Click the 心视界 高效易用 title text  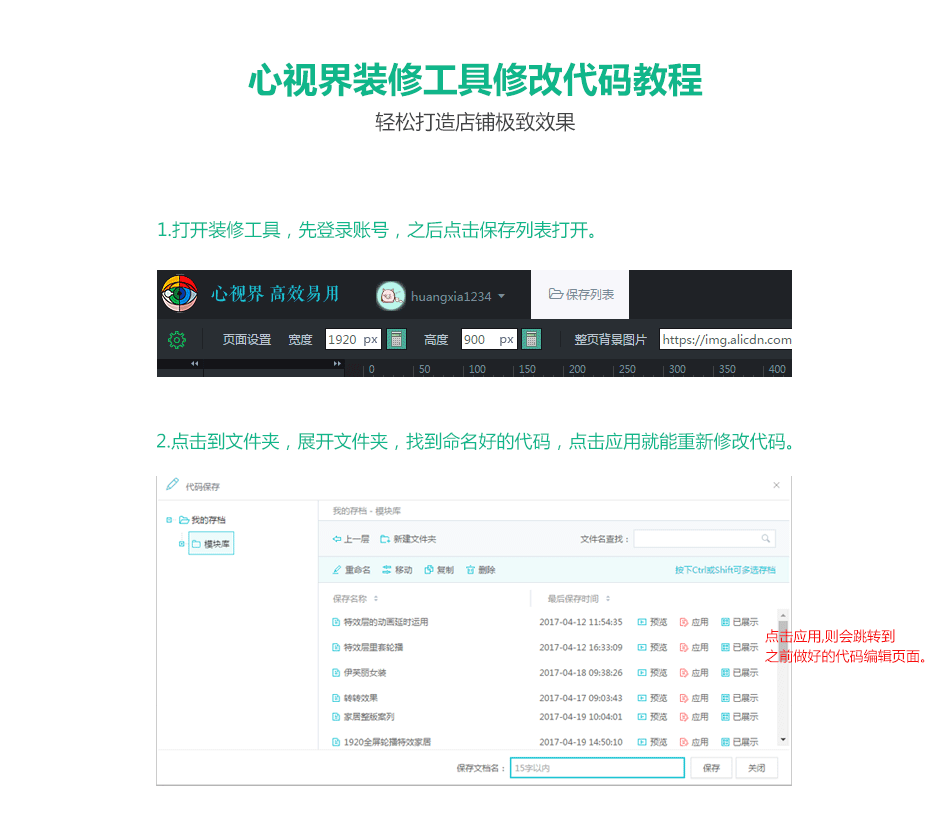click(275, 294)
